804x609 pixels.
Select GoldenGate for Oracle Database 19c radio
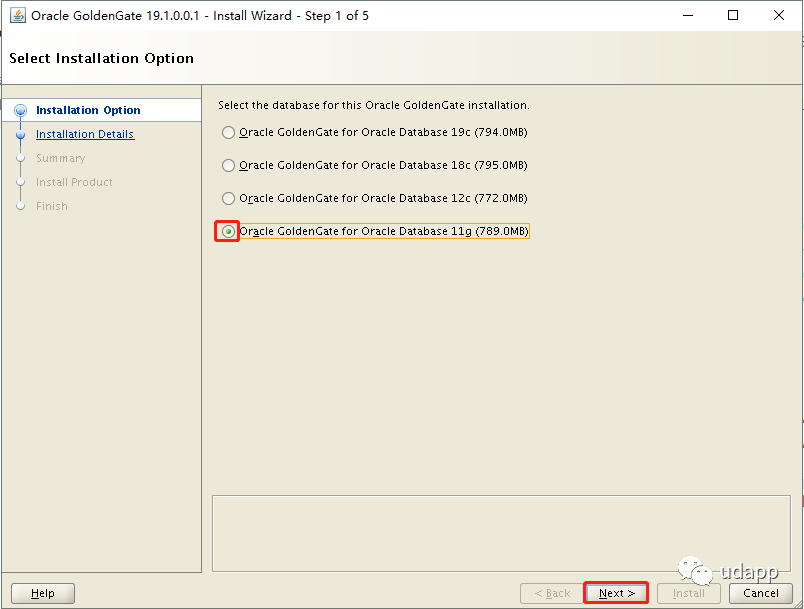[x=229, y=133]
